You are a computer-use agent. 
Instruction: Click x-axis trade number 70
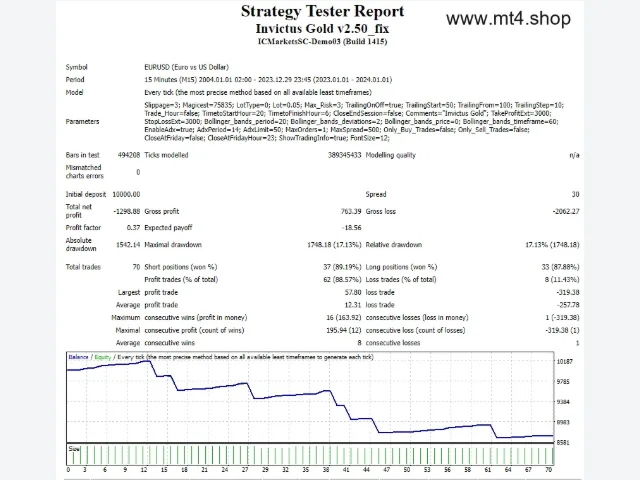click(x=549, y=470)
